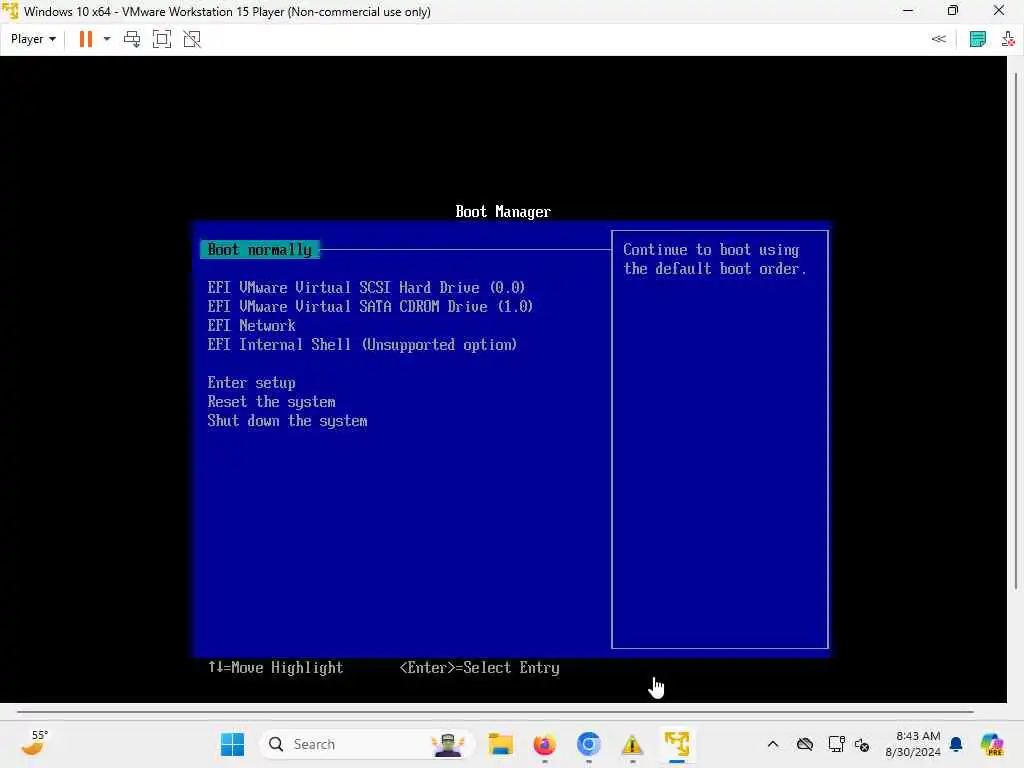1024x768 pixels.
Task: Expand the power options arrow next to pause
Action: (x=107, y=39)
